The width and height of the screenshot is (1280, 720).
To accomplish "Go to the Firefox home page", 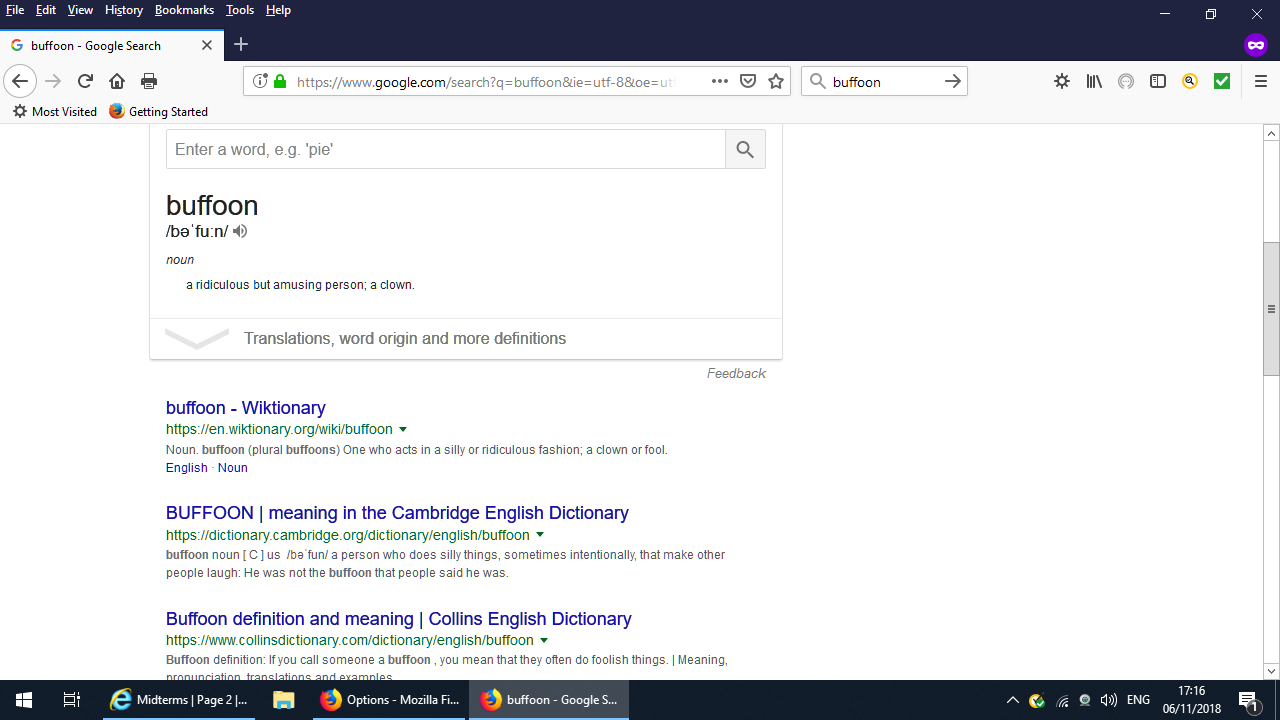I will click(x=117, y=81).
